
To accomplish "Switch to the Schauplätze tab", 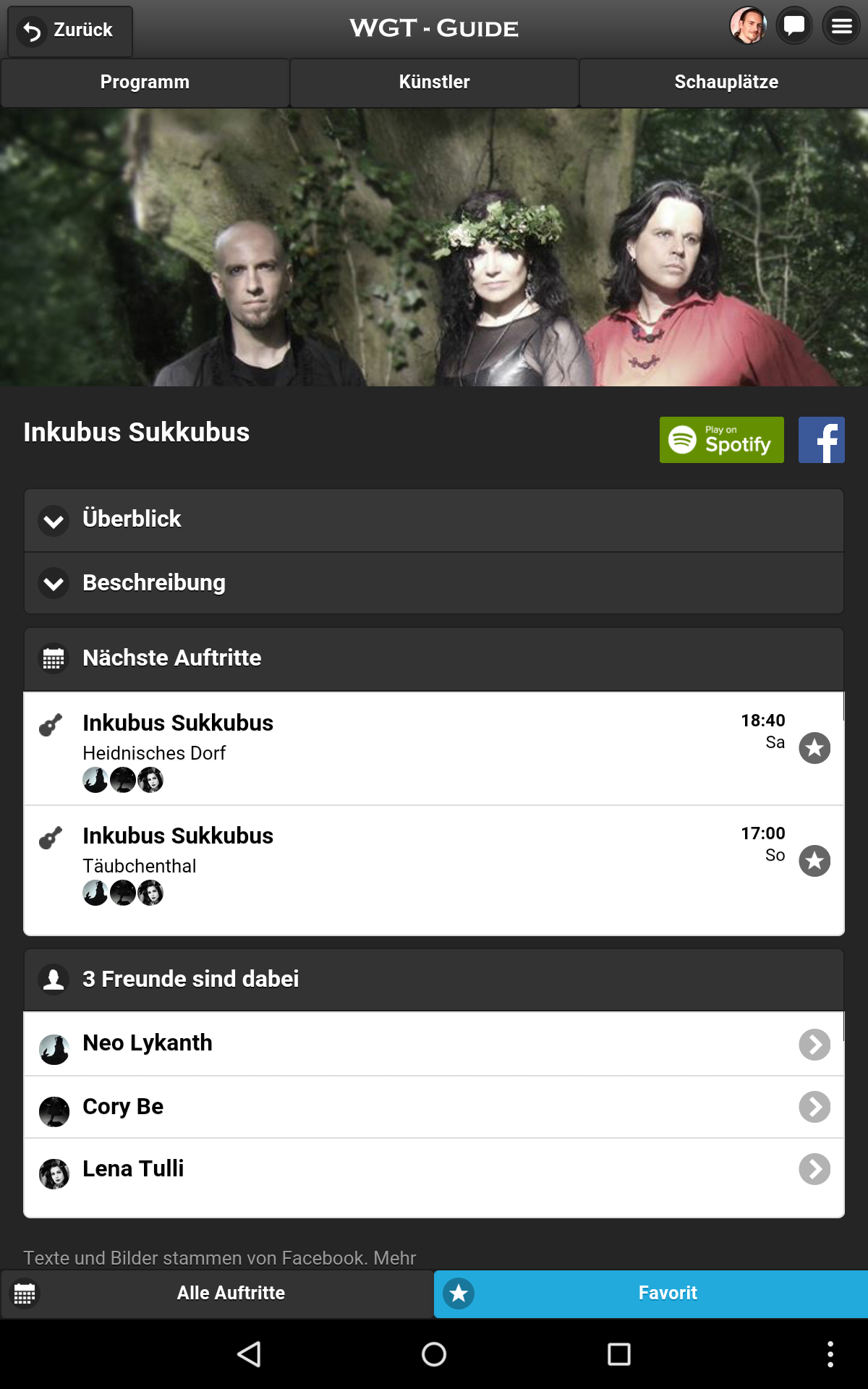I will [x=726, y=82].
